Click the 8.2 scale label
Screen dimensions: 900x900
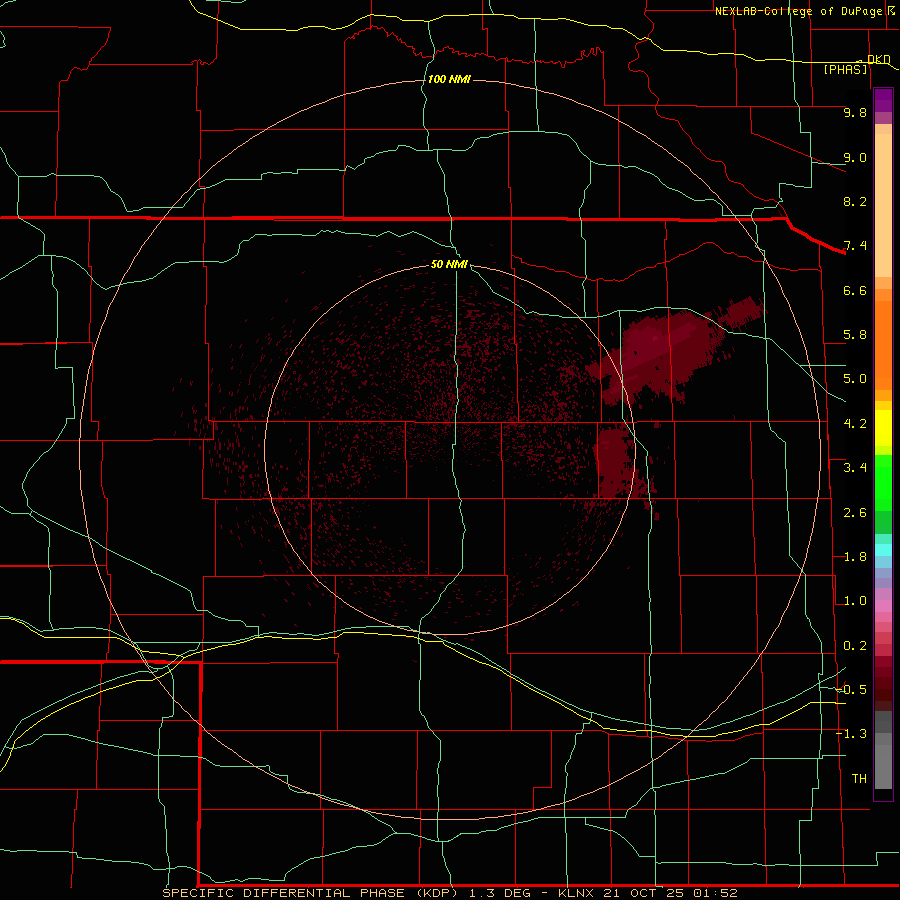tap(855, 201)
